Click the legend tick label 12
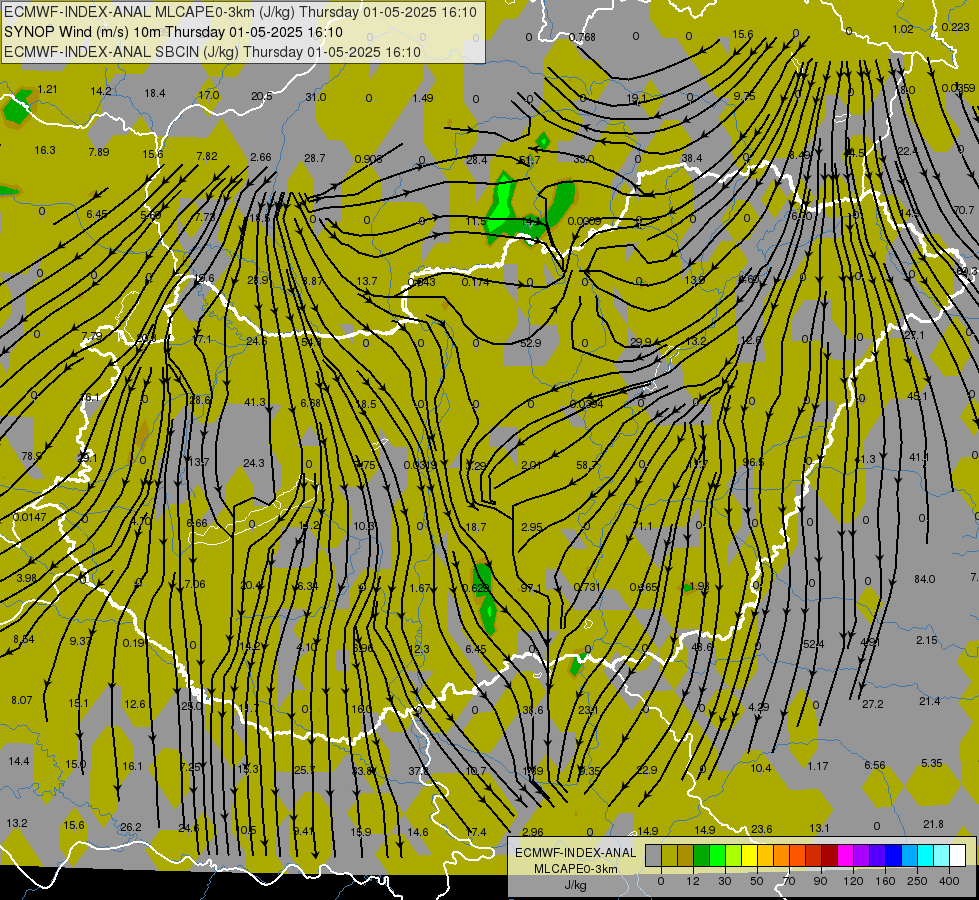979x900 pixels. [x=692, y=881]
